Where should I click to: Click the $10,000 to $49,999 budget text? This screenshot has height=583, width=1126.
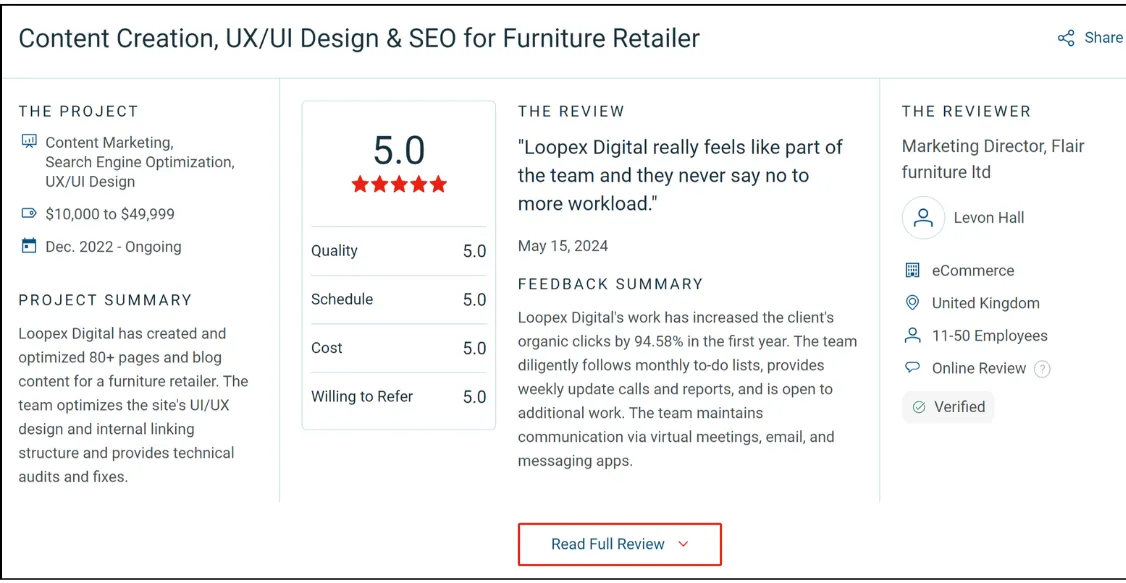(x=110, y=214)
